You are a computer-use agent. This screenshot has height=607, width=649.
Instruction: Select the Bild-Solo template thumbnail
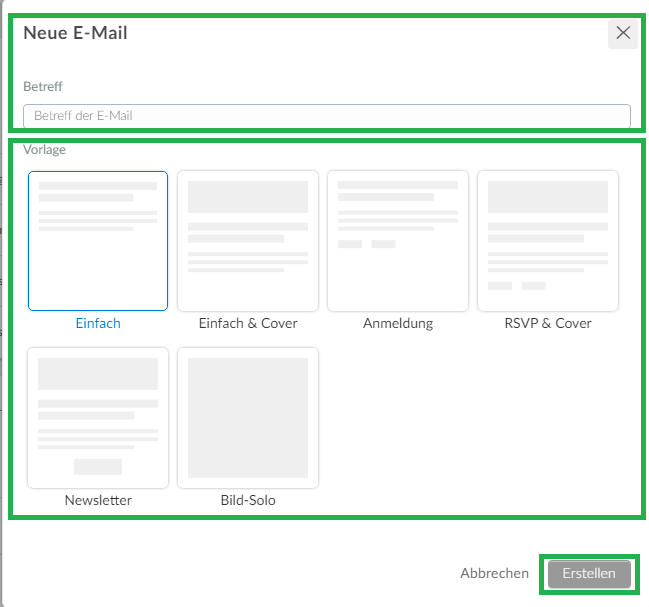(248, 418)
